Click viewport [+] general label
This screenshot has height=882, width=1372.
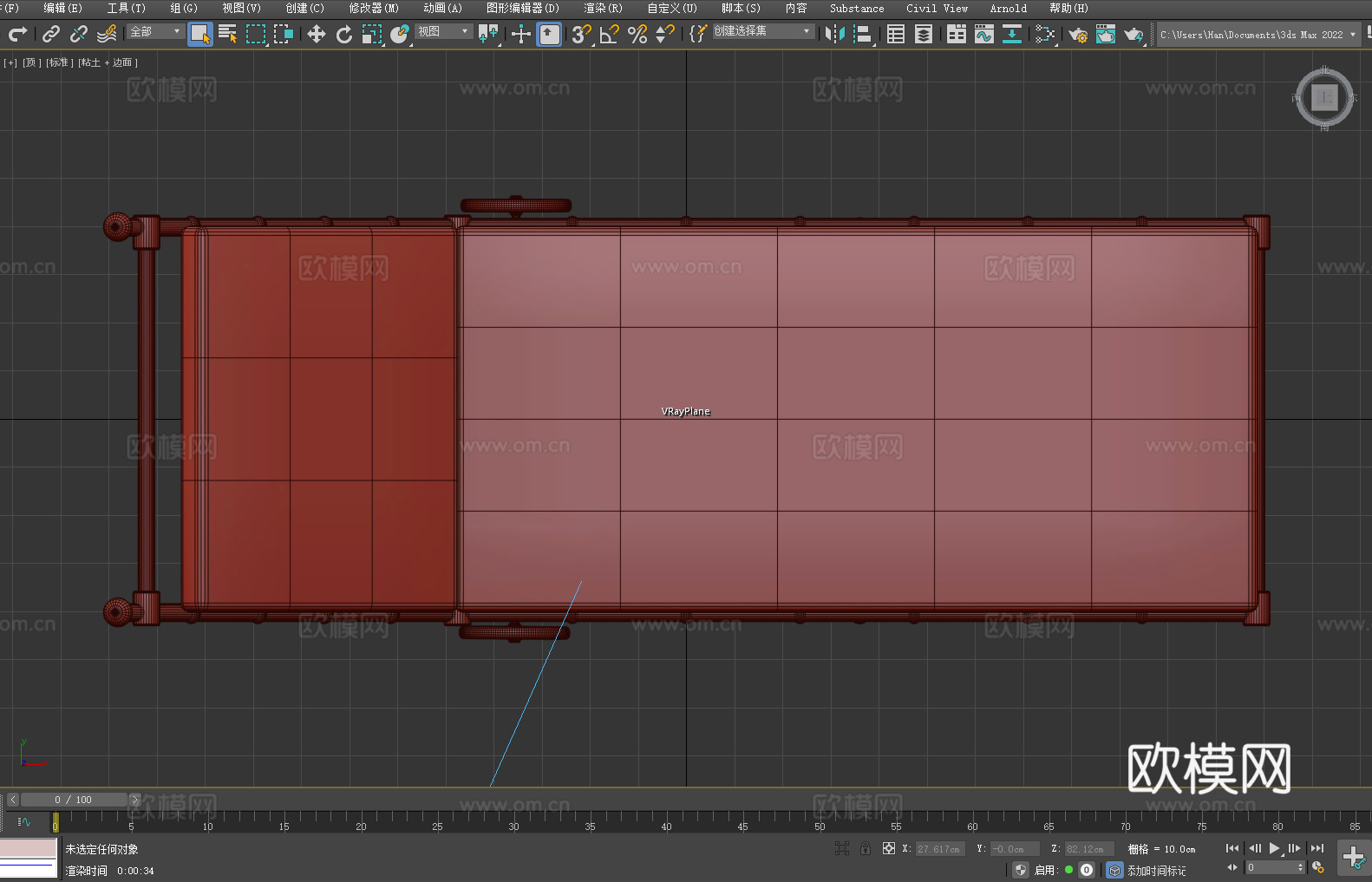click(10, 62)
